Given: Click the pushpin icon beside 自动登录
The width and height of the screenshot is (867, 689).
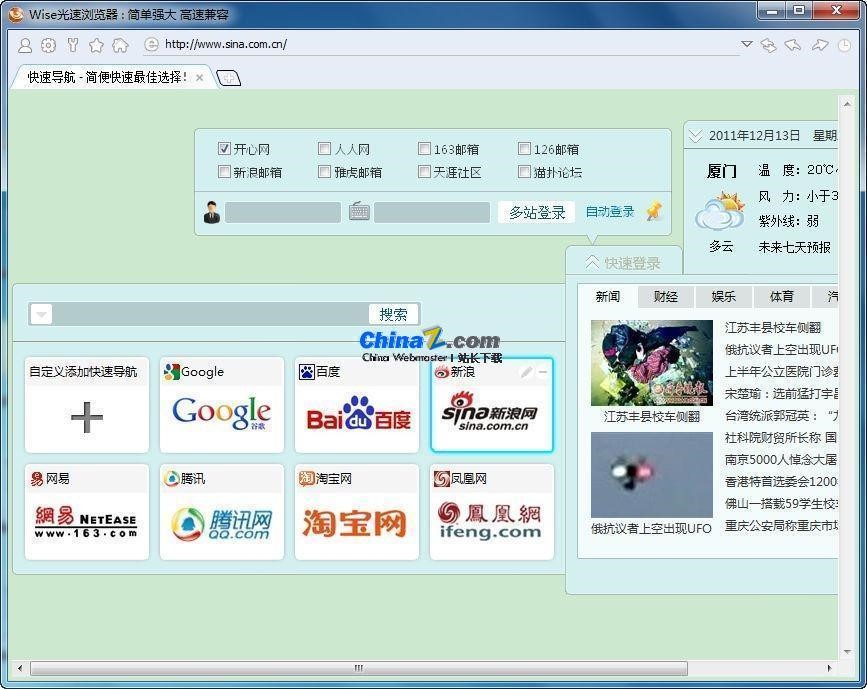Looking at the screenshot, I should click(654, 211).
